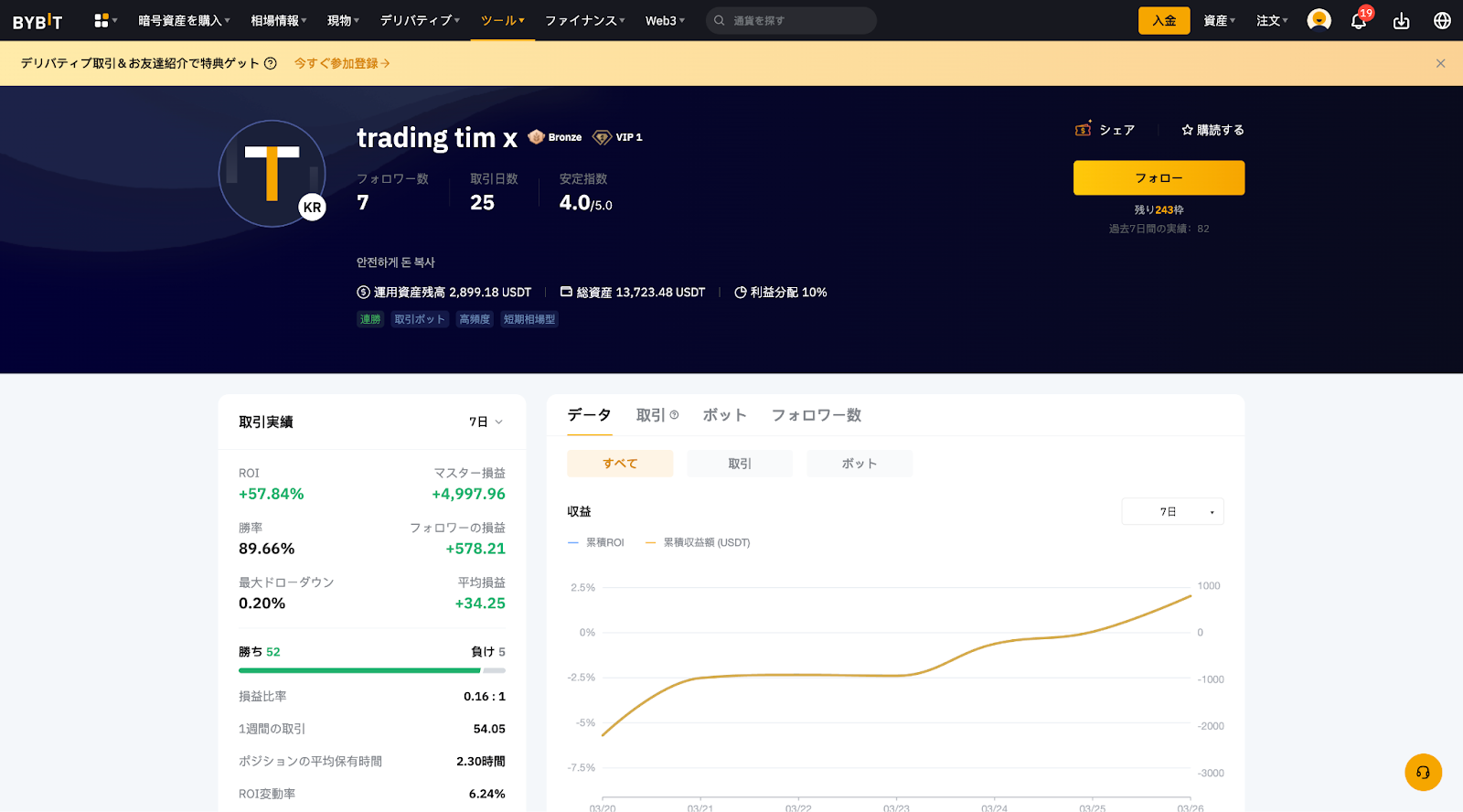1463x812 pixels.
Task: Switch to フォロワー数 tab
Action: pos(817,415)
